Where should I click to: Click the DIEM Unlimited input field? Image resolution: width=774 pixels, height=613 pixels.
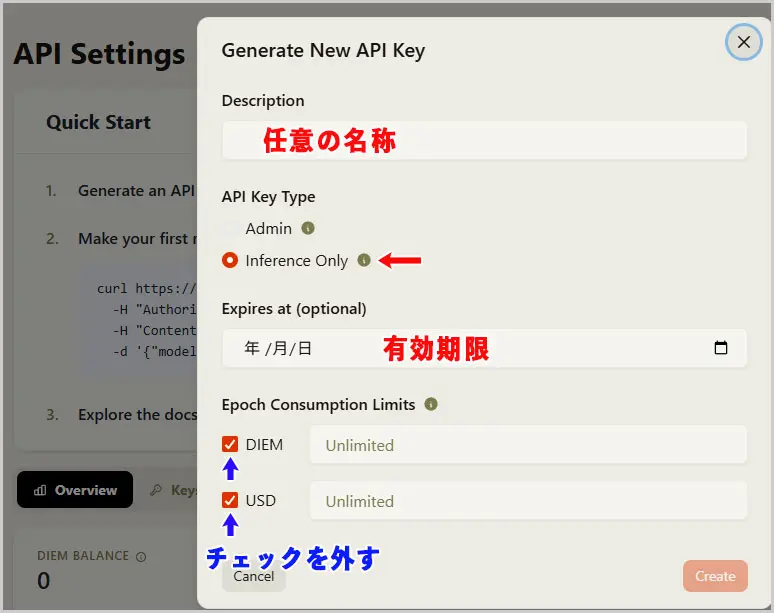coord(528,445)
